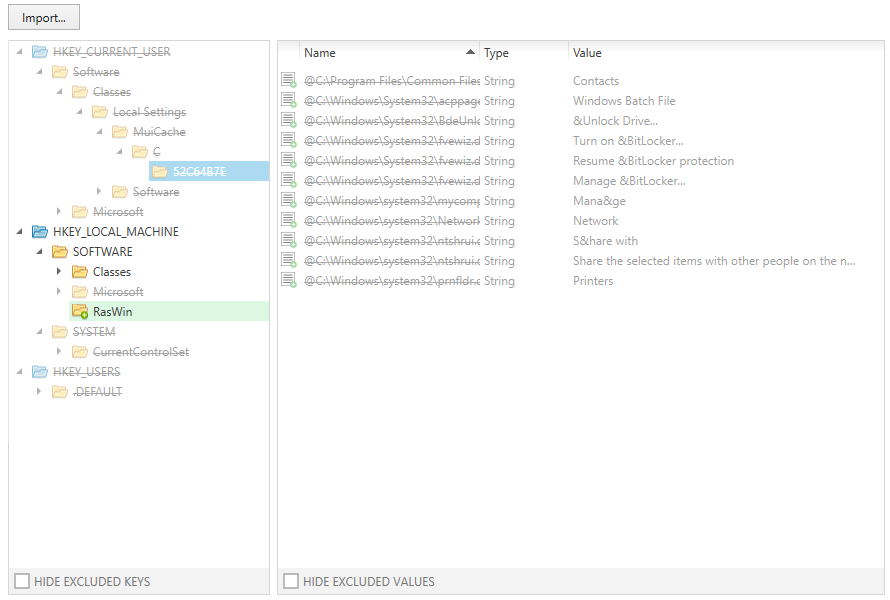The width and height of the screenshot is (890, 600).
Task: Expand the Classes key under SOFTWARE
Action: click(x=59, y=272)
